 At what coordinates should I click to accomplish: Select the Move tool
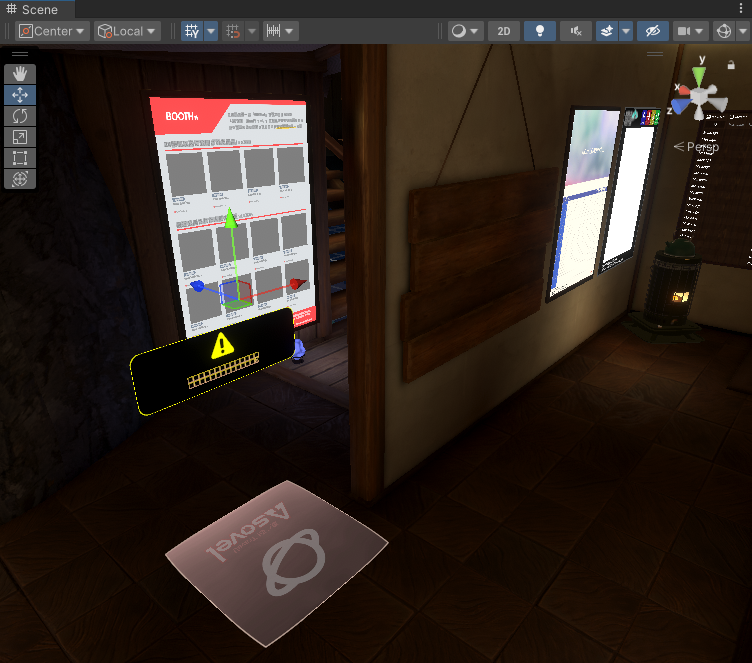point(20,95)
